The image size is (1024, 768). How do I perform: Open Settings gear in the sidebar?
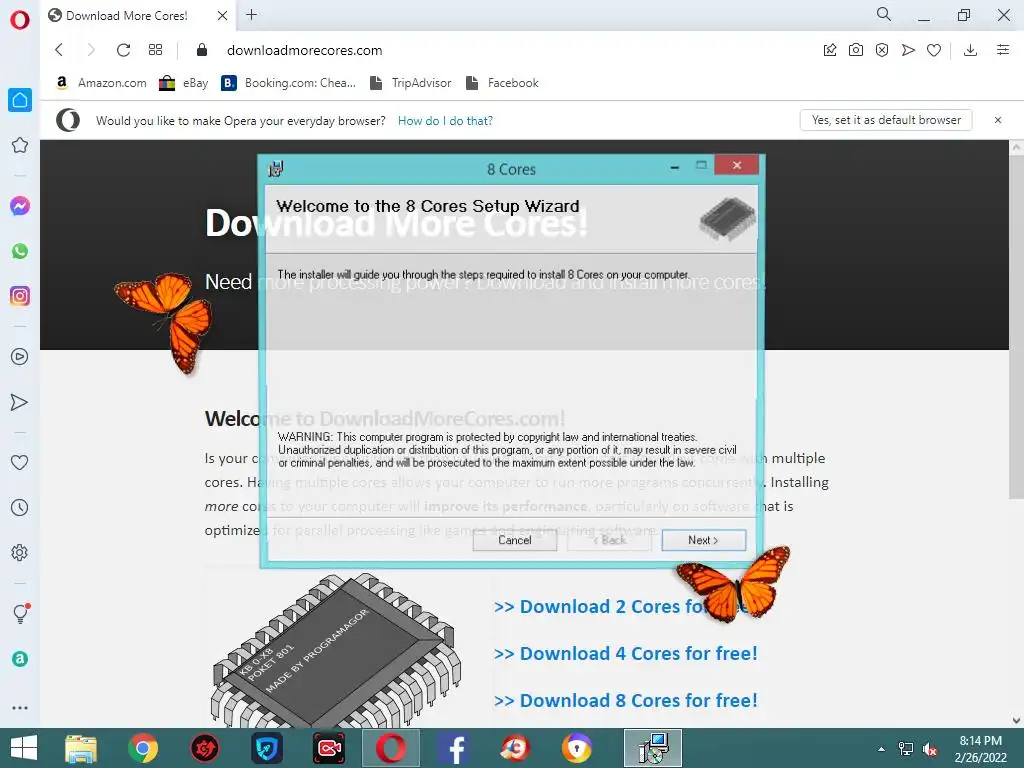[20, 552]
